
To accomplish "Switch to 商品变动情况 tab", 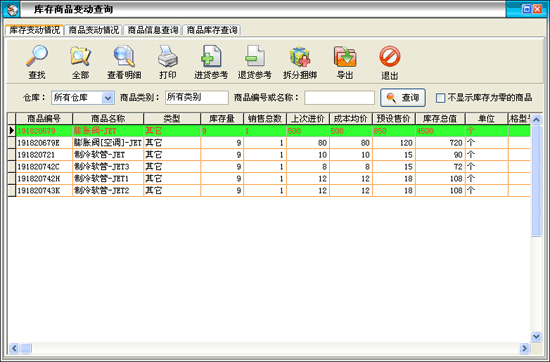I will (94, 30).
